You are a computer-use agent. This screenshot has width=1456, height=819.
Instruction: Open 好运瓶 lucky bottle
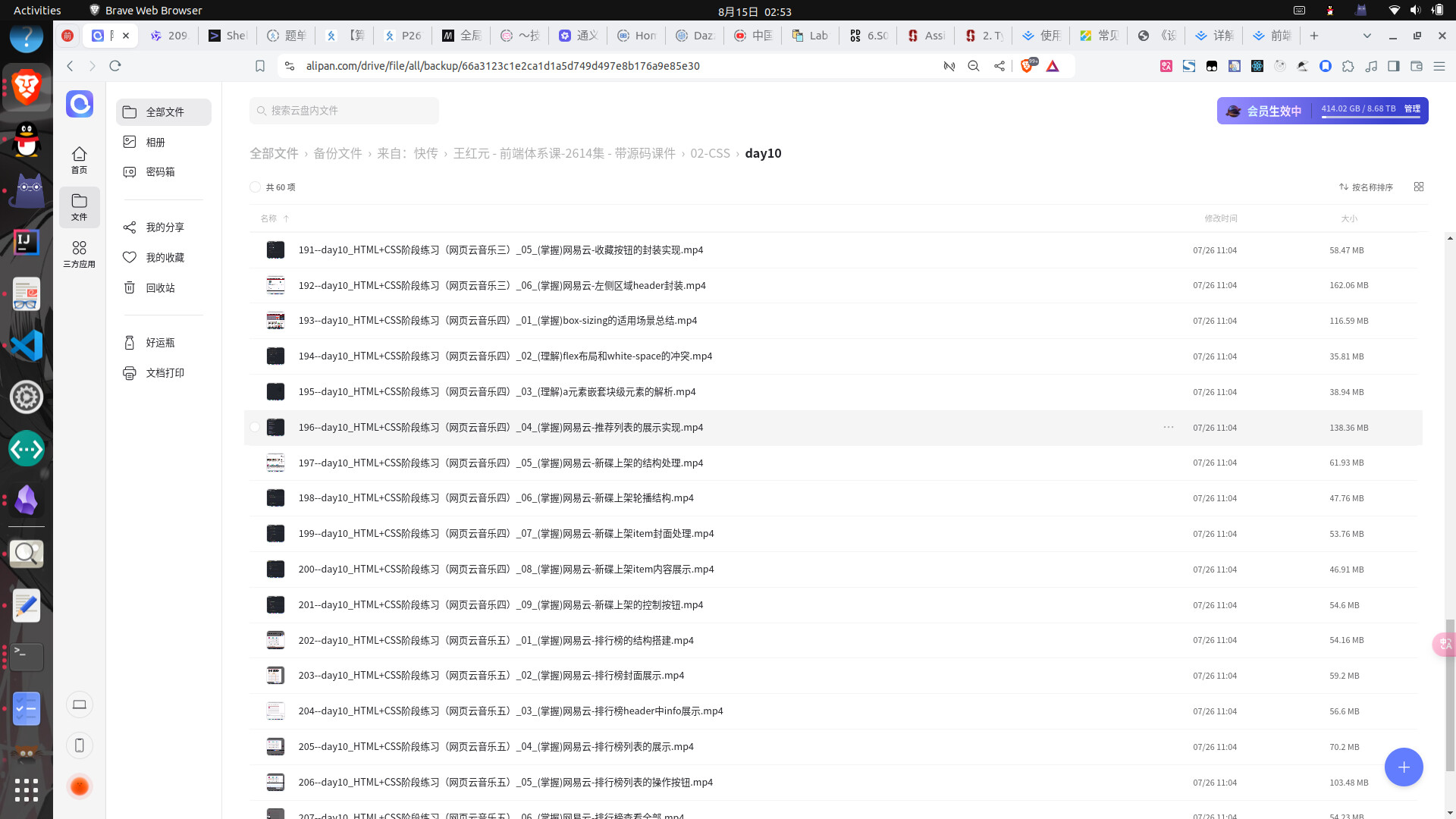pyautogui.click(x=163, y=343)
